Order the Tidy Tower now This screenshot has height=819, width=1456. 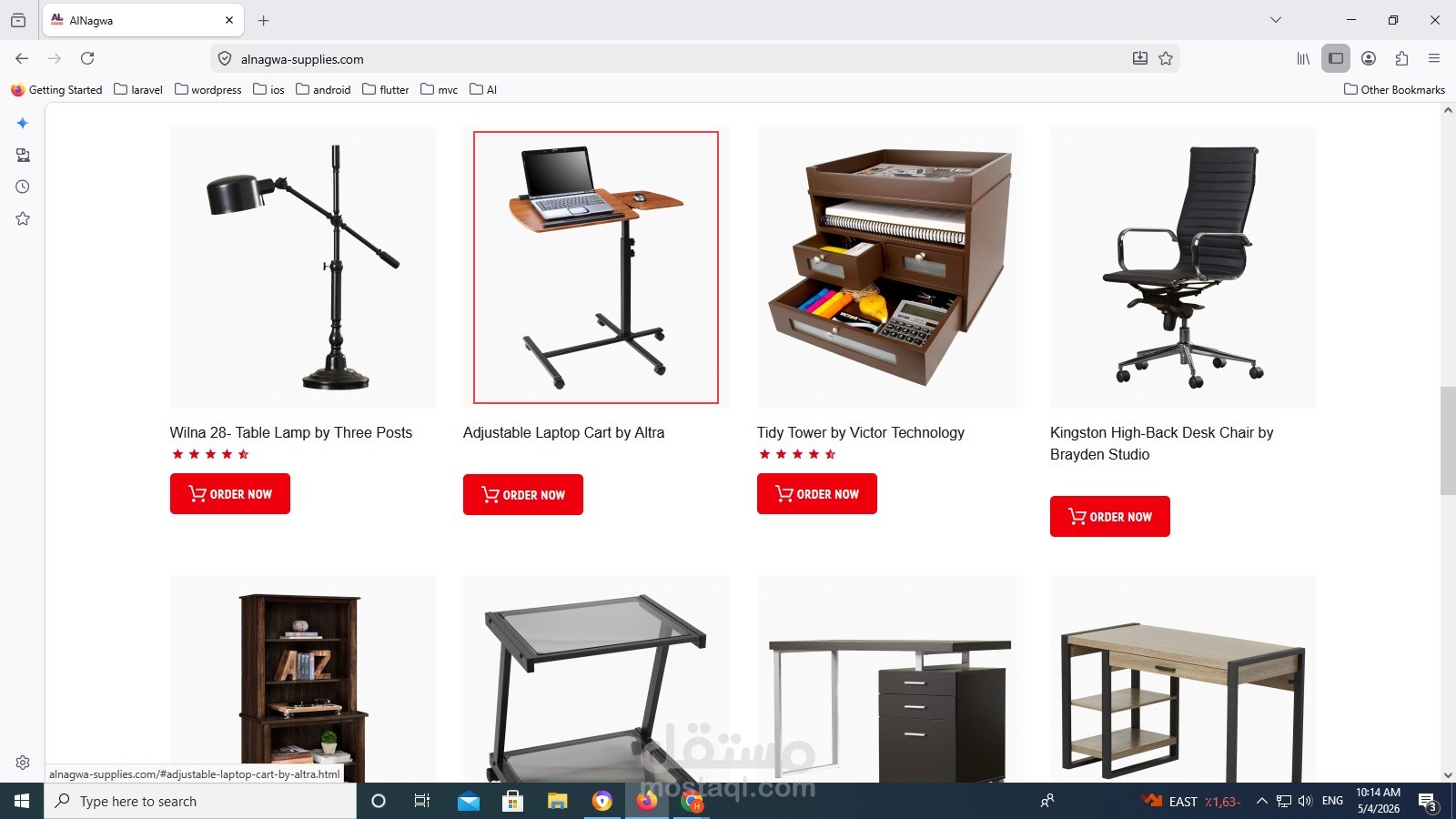click(817, 493)
